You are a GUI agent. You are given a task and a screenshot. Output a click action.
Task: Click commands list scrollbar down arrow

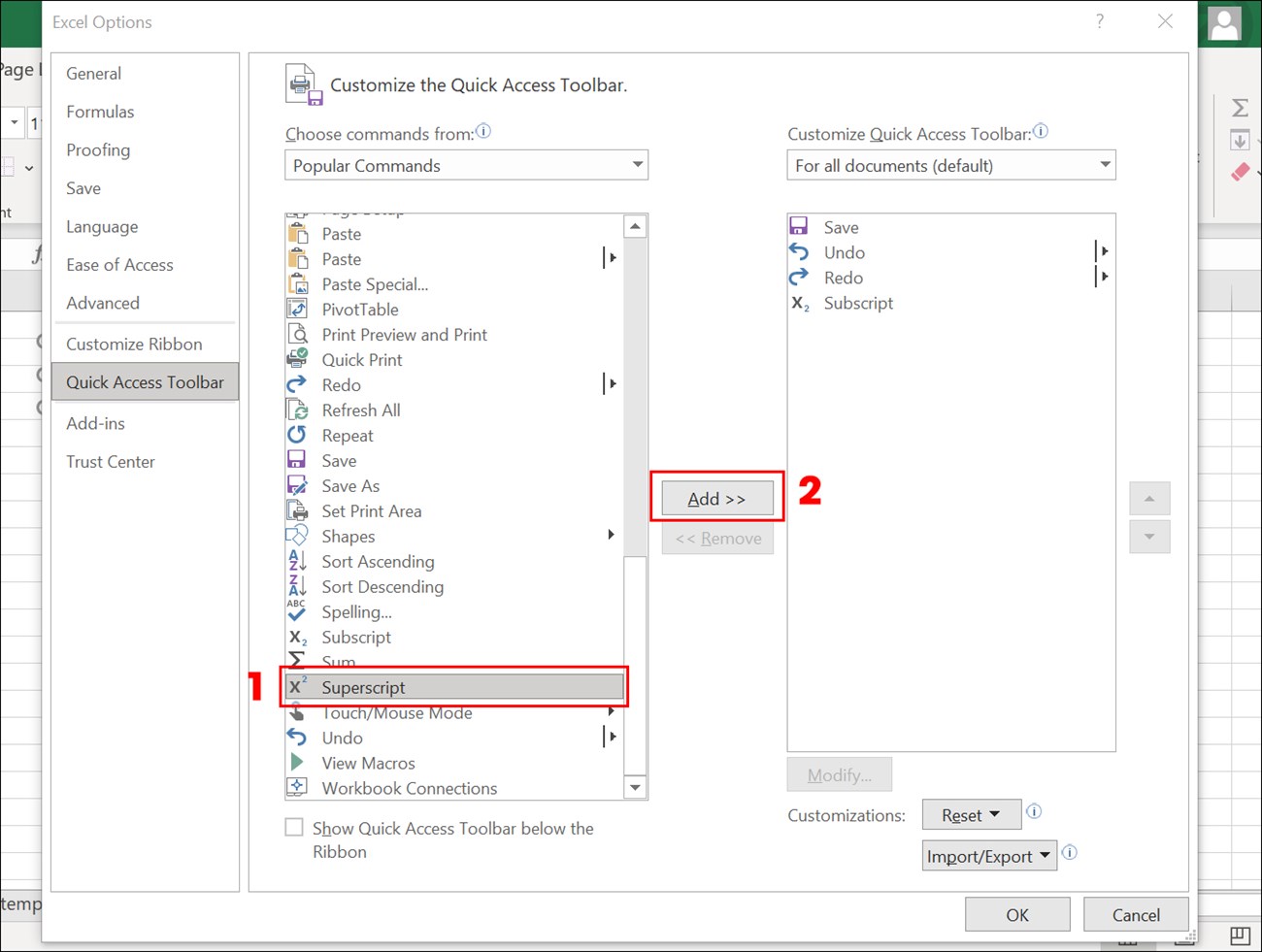[635, 787]
